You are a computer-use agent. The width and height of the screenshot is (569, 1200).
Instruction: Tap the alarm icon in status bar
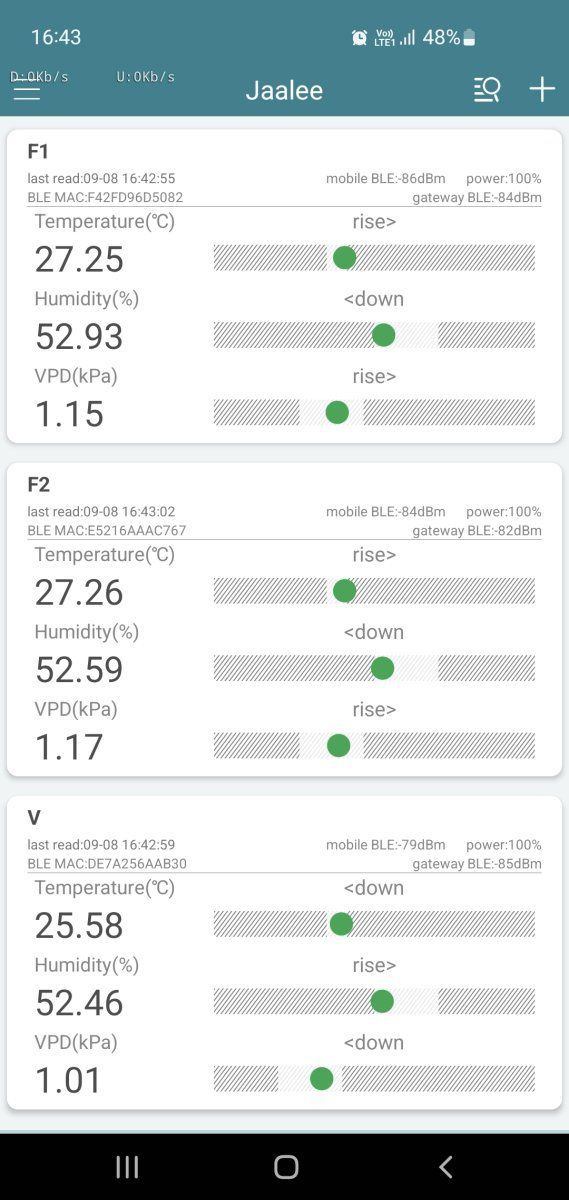(359, 38)
